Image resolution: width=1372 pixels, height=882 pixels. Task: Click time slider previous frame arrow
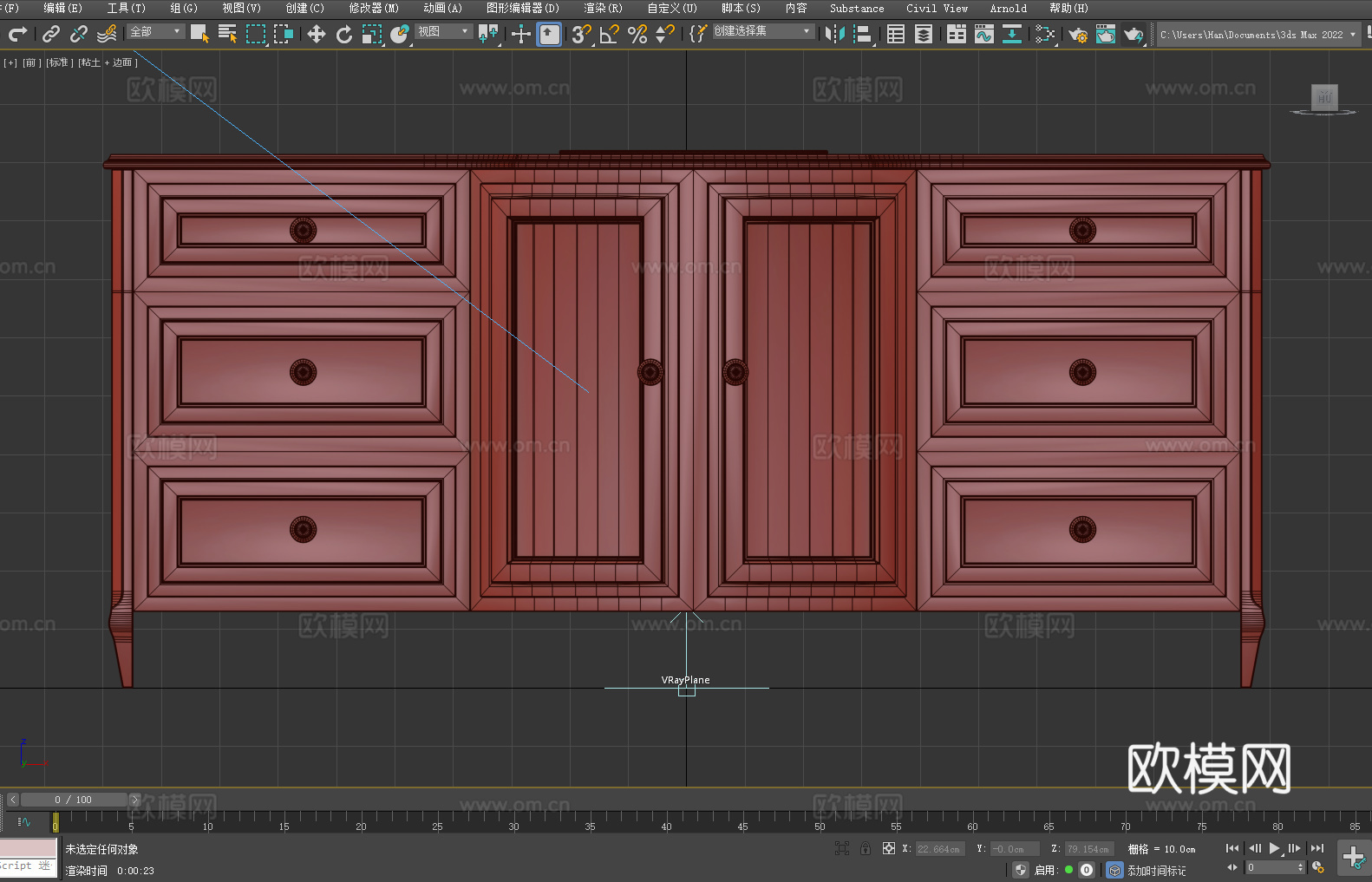click(12, 800)
